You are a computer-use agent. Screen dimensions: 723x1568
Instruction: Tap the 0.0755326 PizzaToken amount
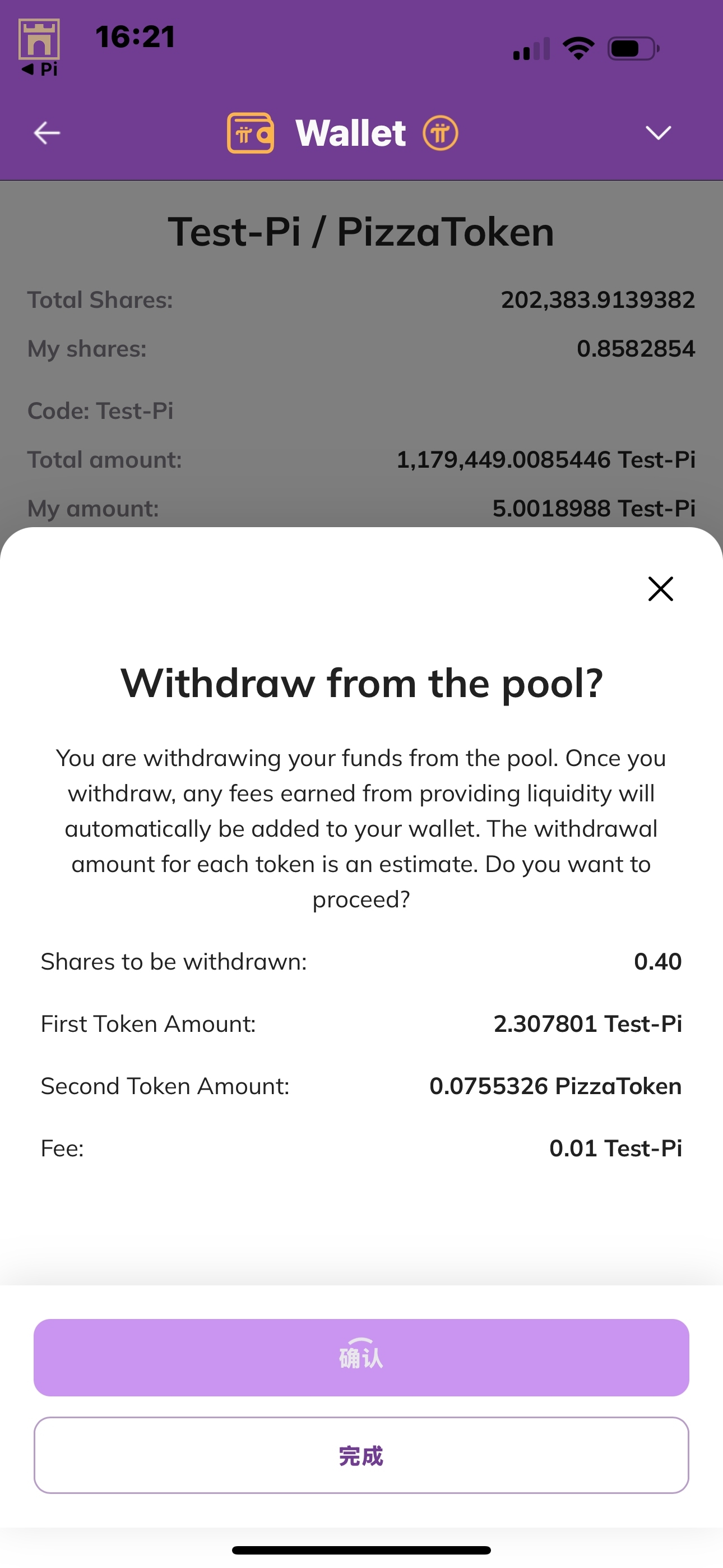click(x=555, y=1086)
